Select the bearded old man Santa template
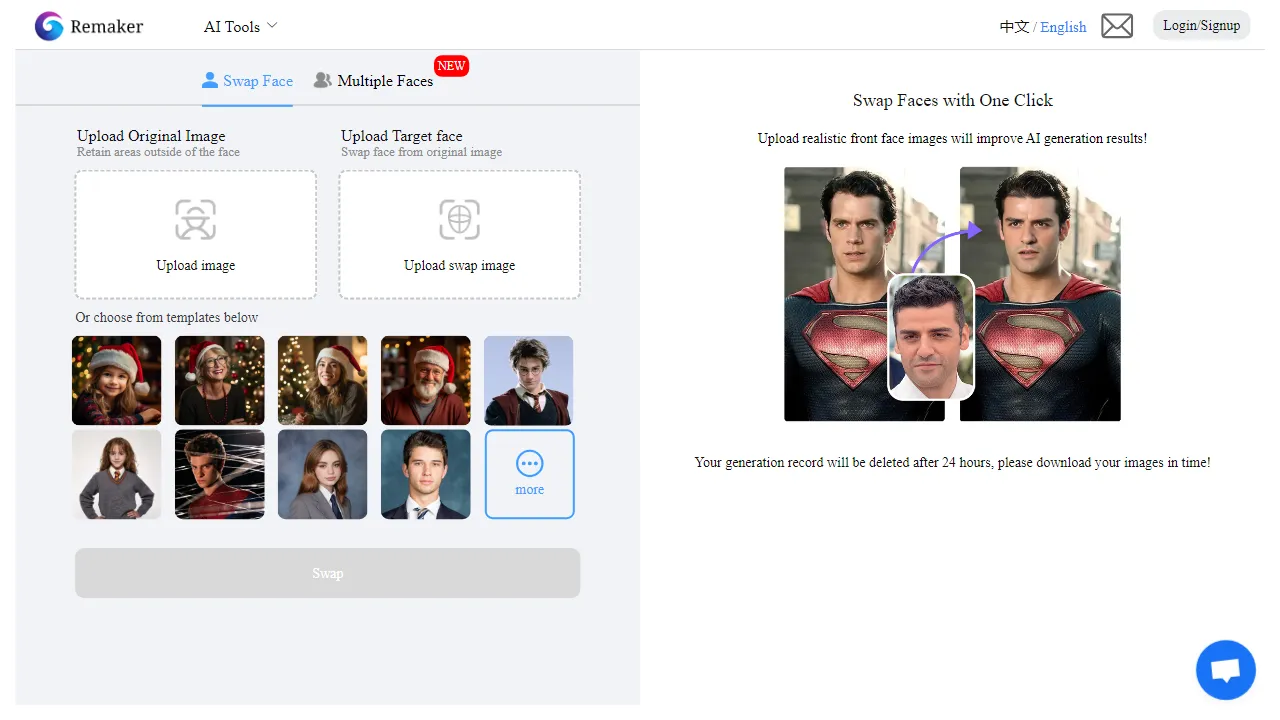This screenshot has width=1280, height=720. click(426, 380)
